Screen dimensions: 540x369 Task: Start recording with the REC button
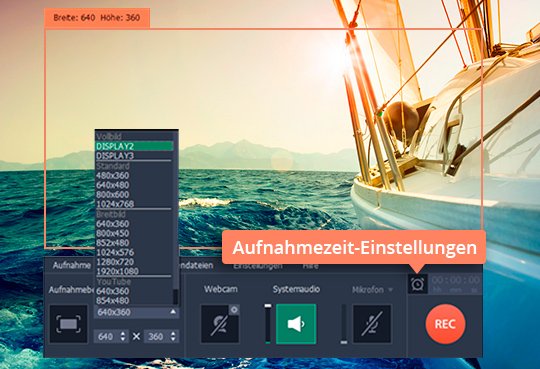pyautogui.click(x=445, y=324)
